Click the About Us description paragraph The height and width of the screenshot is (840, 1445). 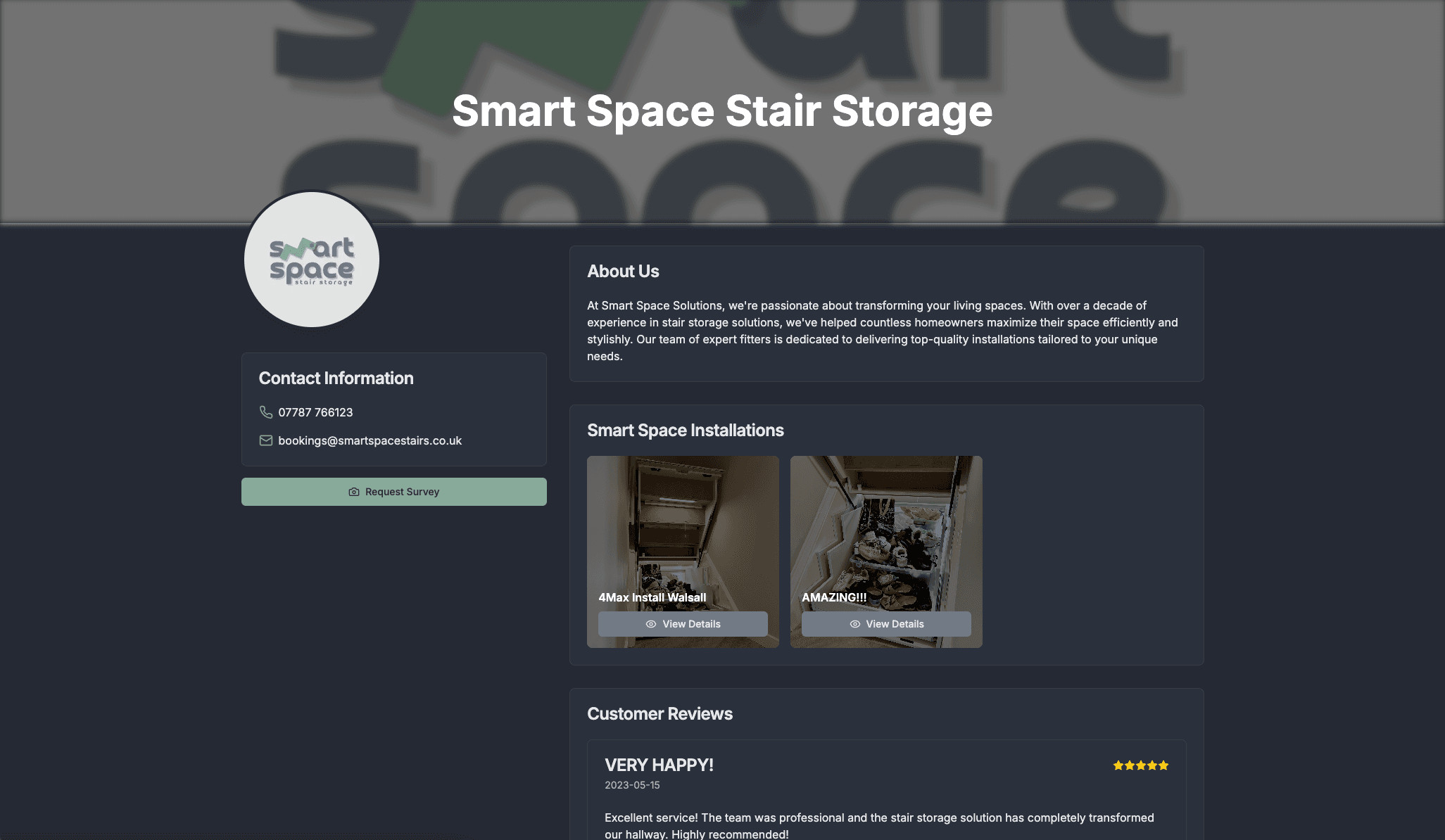(x=883, y=331)
